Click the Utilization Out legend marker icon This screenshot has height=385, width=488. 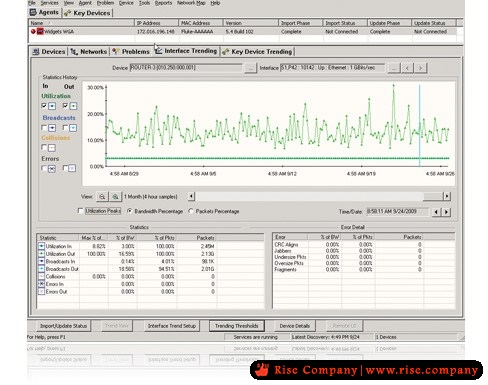pyautogui.click(x=73, y=106)
